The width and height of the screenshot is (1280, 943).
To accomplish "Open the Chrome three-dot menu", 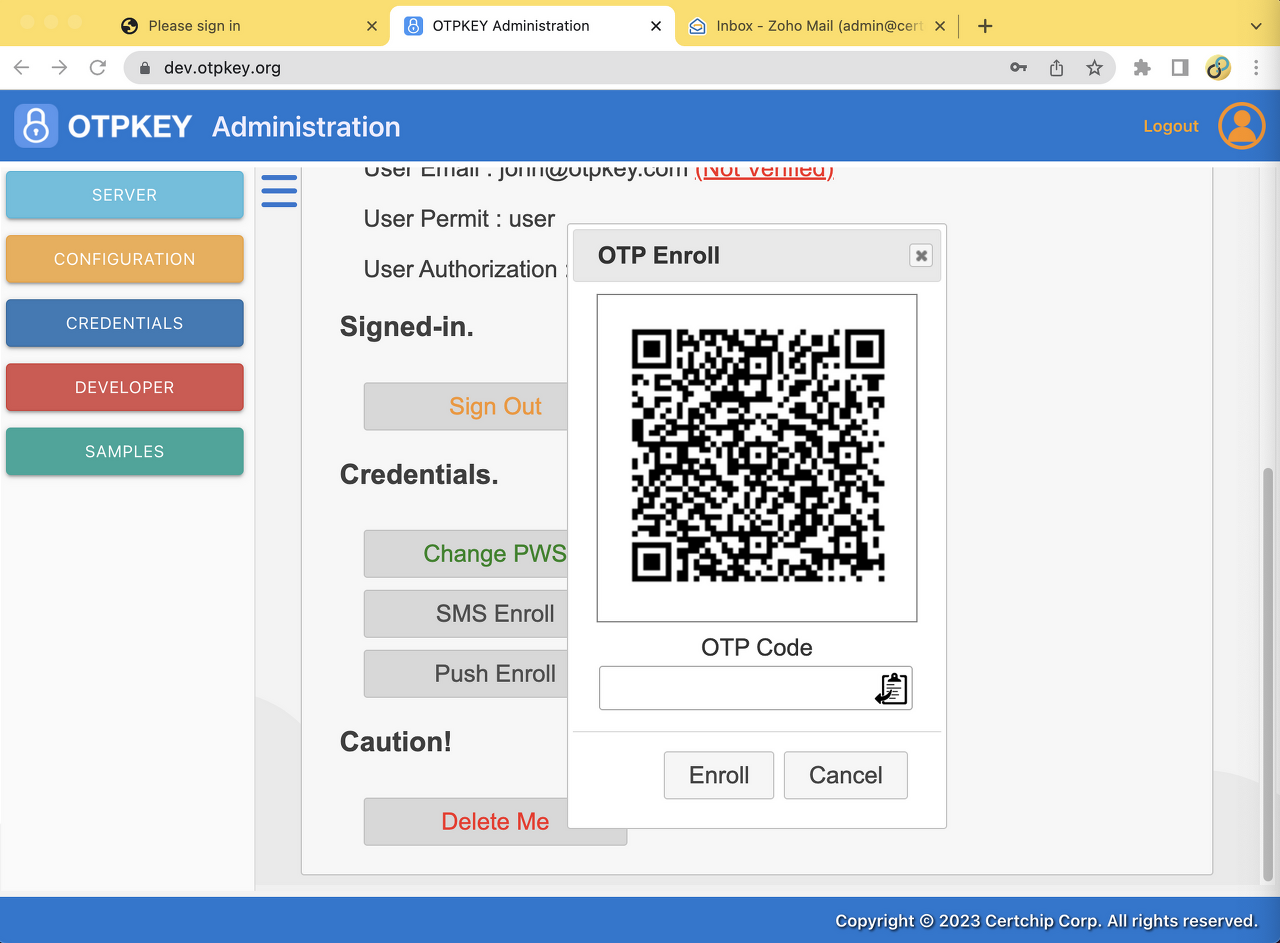I will 1256,68.
